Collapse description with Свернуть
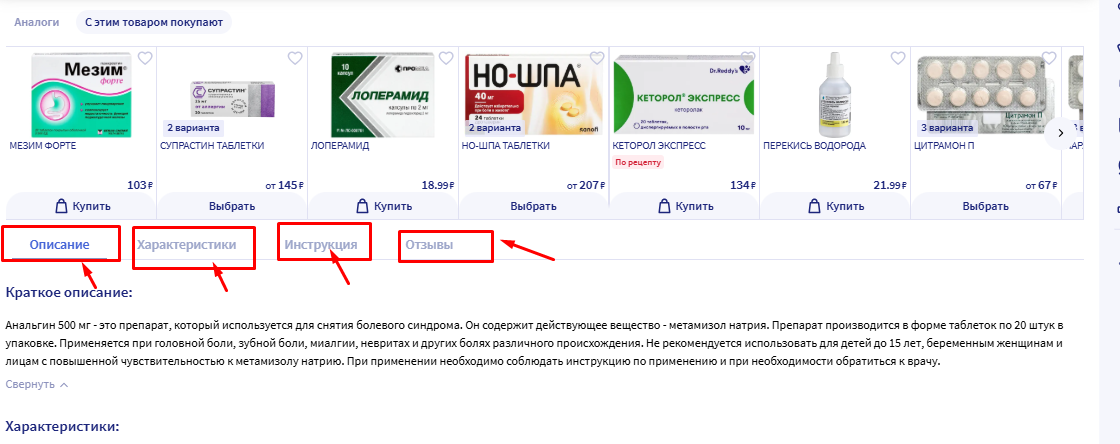The width and height of the screenshot is (1120, 444). (37, 384)
